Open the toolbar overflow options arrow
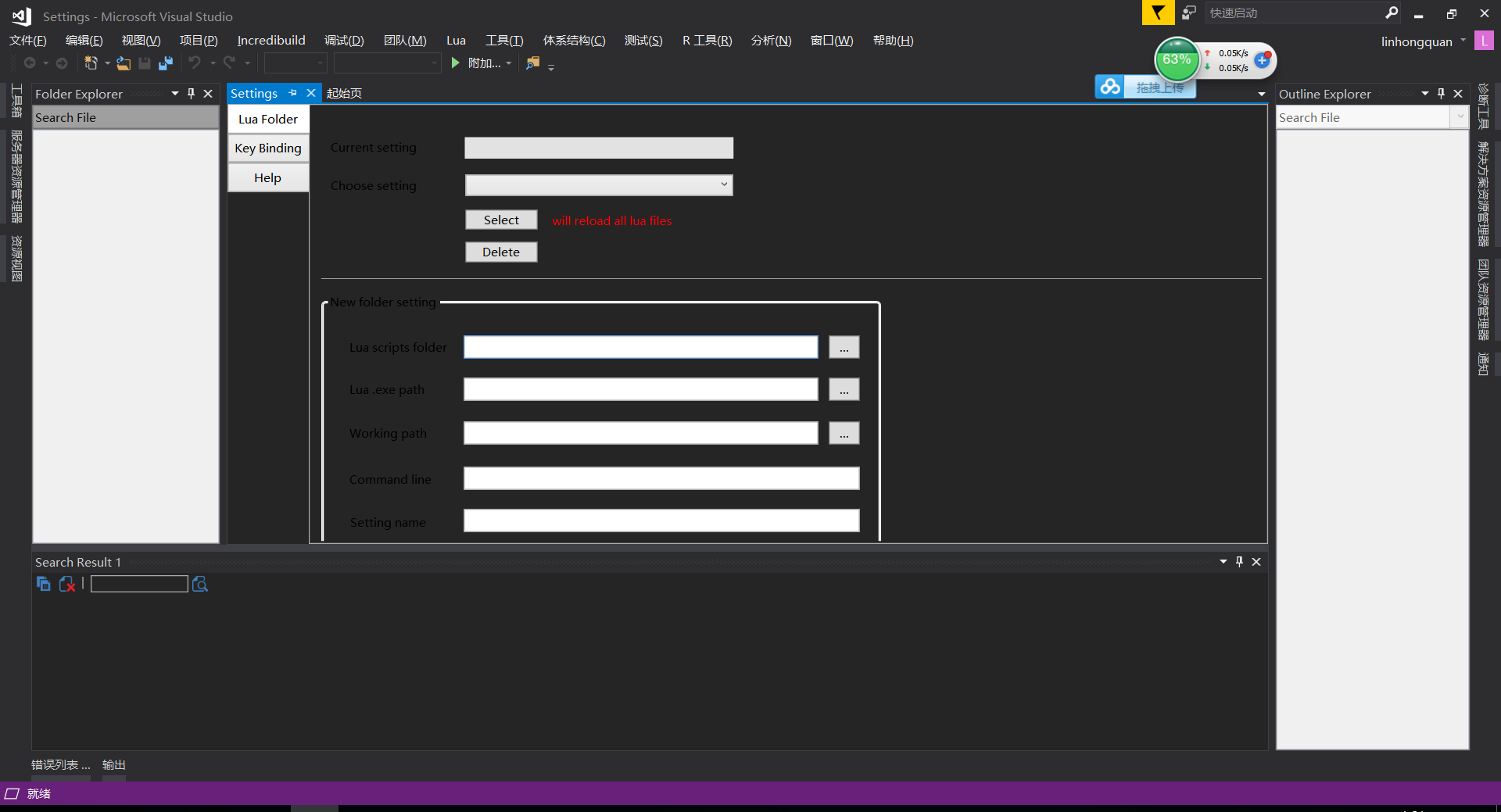 (551, 67)
